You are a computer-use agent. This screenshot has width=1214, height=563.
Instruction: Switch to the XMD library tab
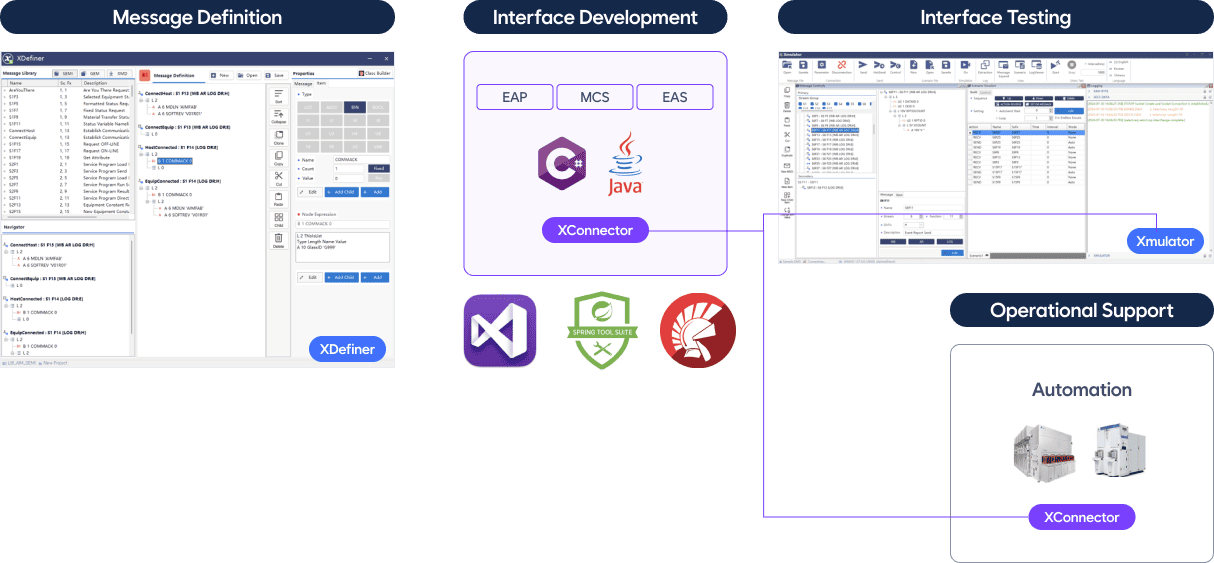coord(118,73)
